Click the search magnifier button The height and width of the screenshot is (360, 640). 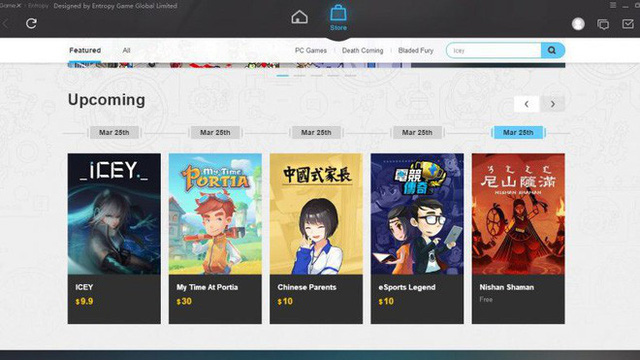[x=553, y=50]
